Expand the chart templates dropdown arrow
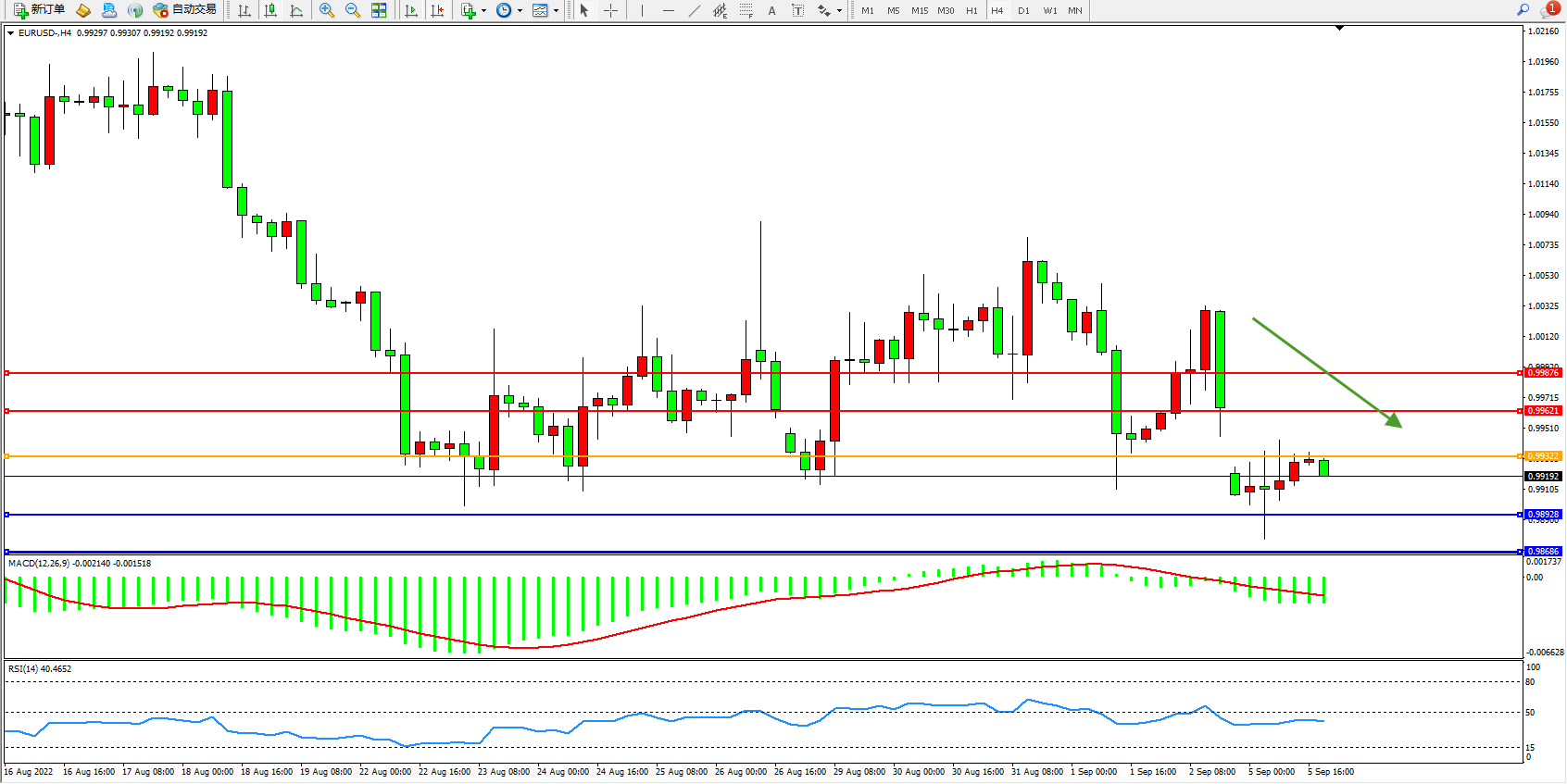This screenshot has height=784, width=1567. [x=556, y=11]
